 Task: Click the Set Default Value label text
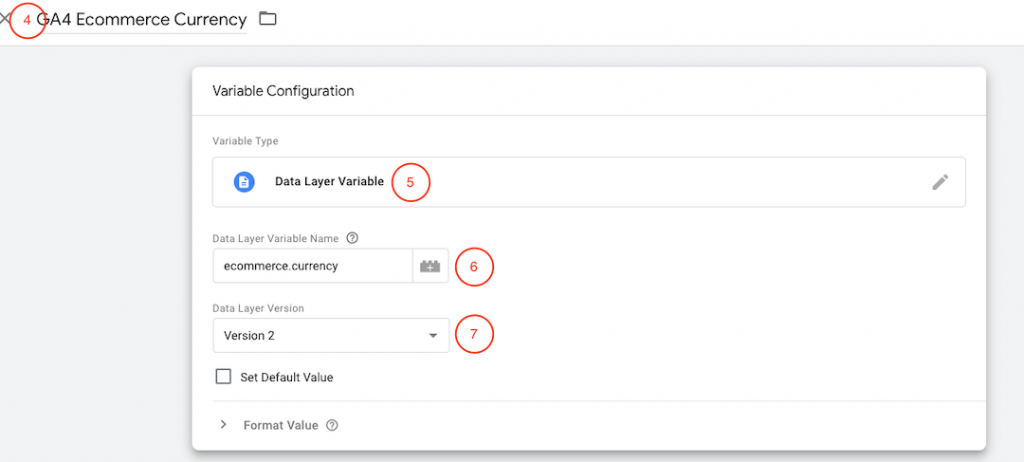[287, 378]
